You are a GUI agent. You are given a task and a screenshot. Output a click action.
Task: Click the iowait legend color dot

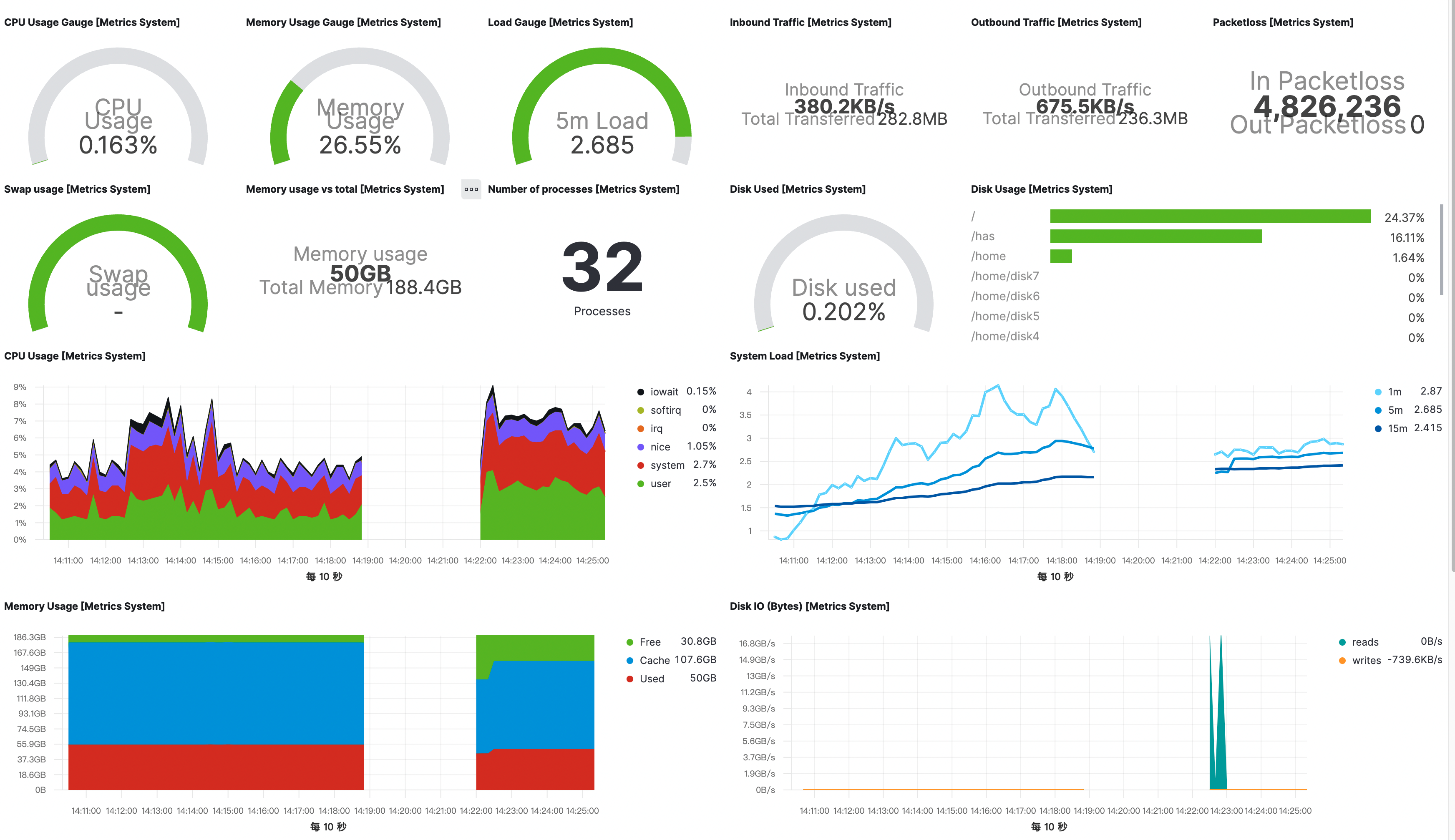point(640,392)
